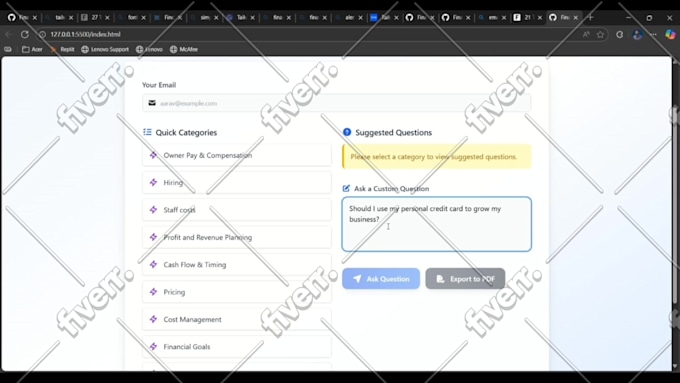Click lightning icon beside Hiring
680x383 pixels.
pyautogui.click(x=153, y=182)
